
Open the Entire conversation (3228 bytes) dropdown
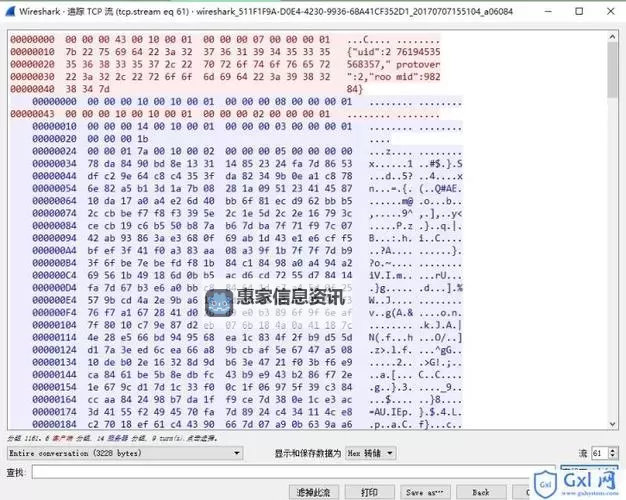pyautogui.click(x=125, y=453)
